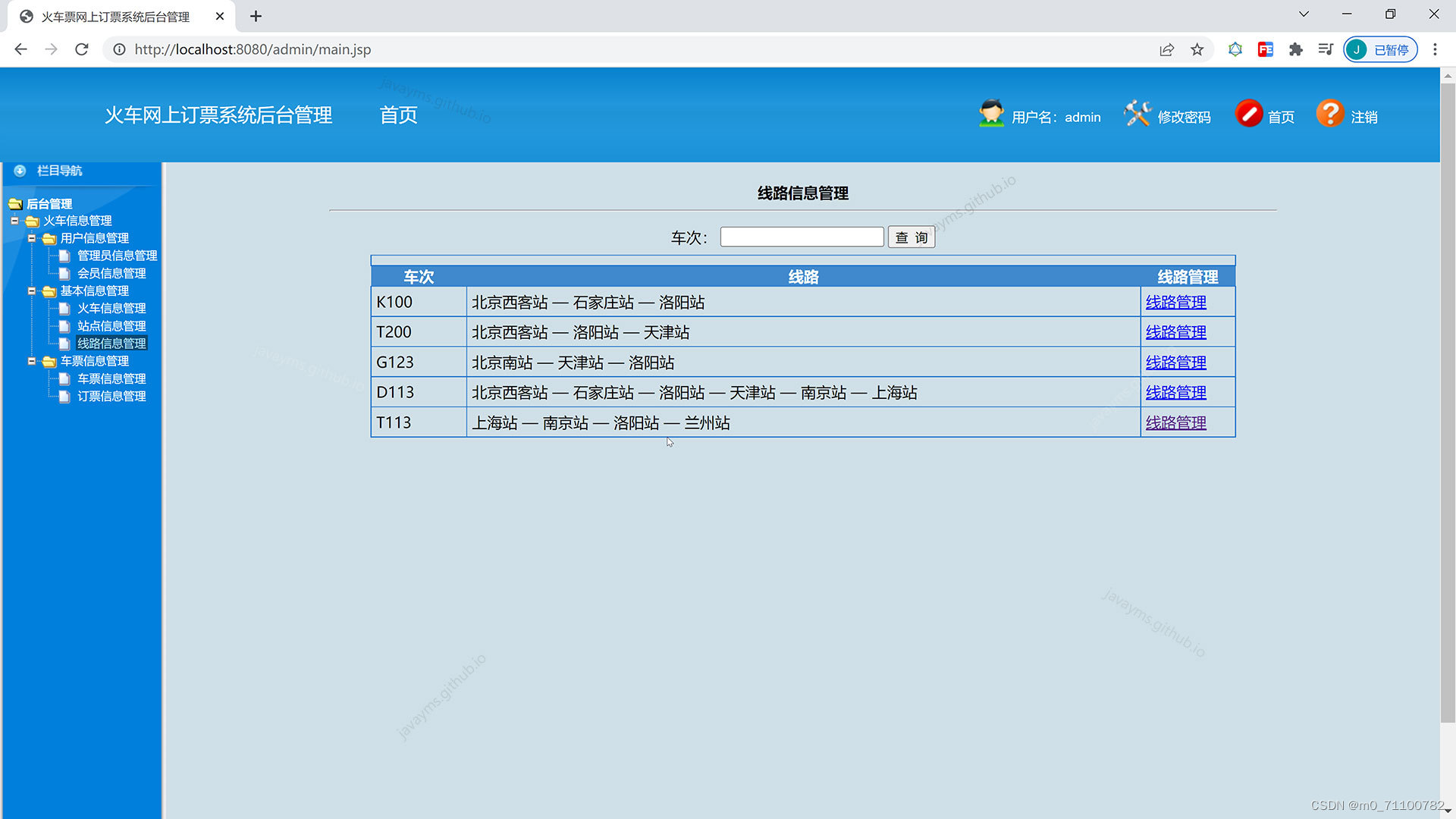1456x819 pixels.
Task: Click the user avatar icon next to 用户名
Action: click(x=991, y=114)
